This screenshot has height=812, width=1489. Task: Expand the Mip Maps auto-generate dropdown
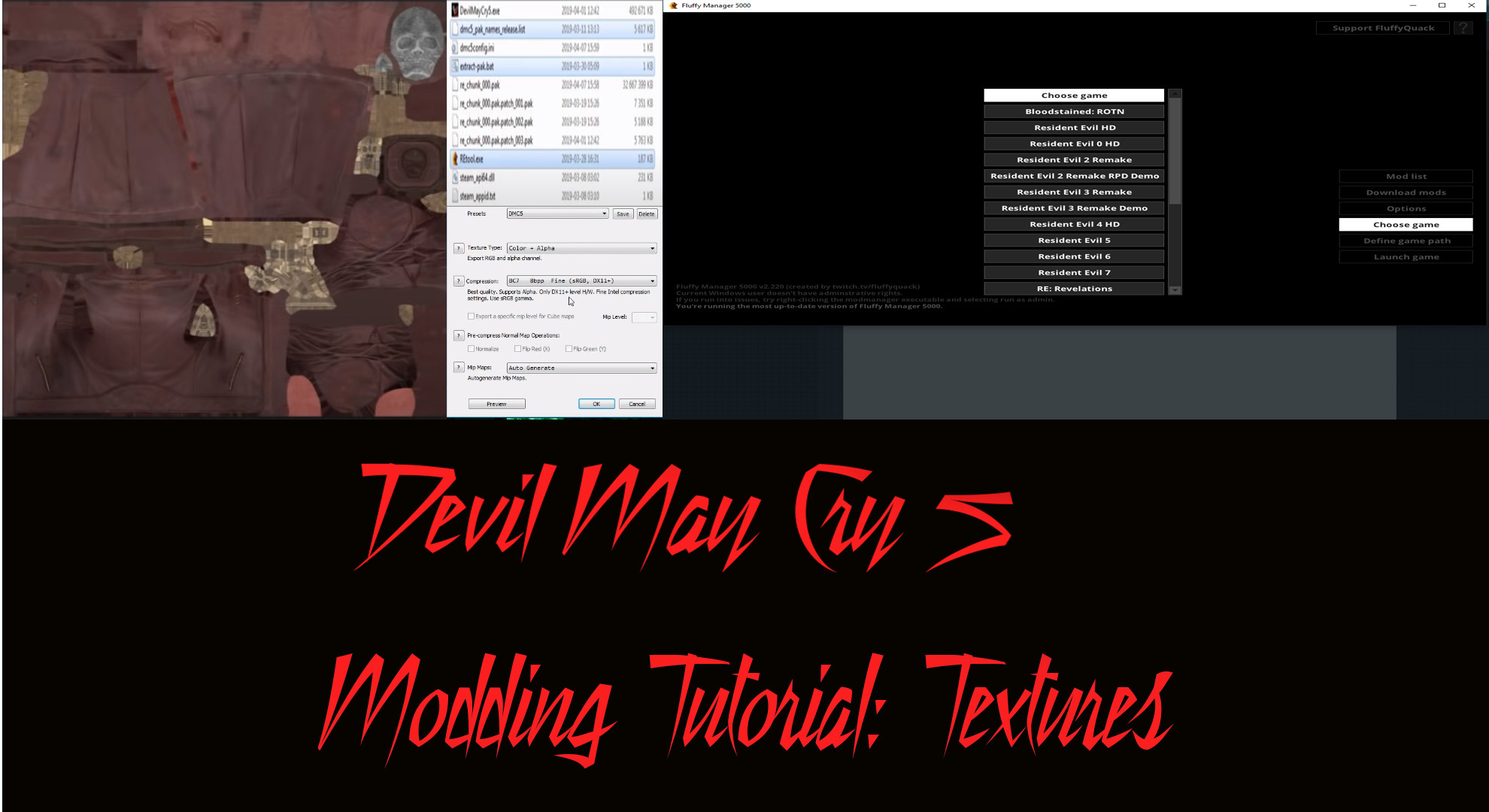pos(653,367)
